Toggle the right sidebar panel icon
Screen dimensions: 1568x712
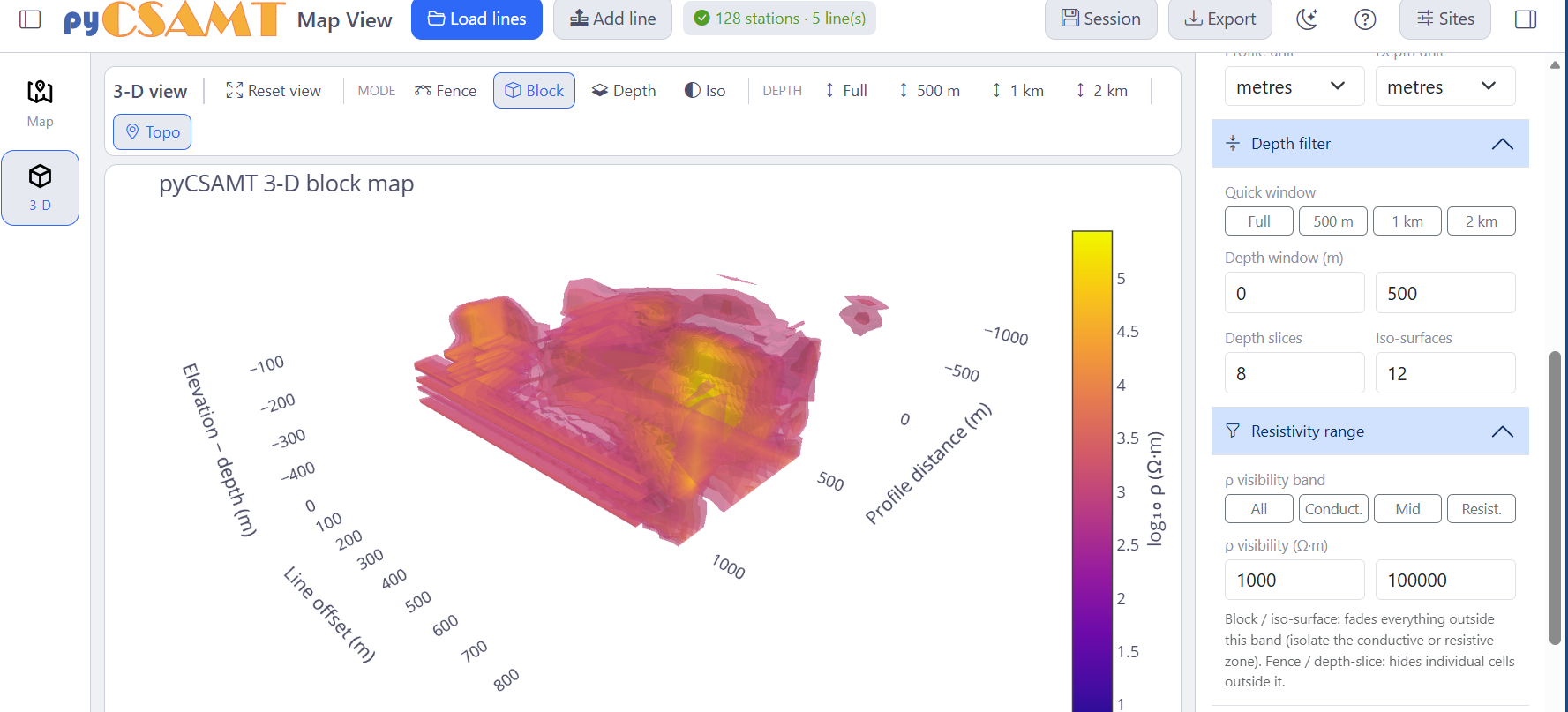pyautogui.click(x=1526, y=19)
